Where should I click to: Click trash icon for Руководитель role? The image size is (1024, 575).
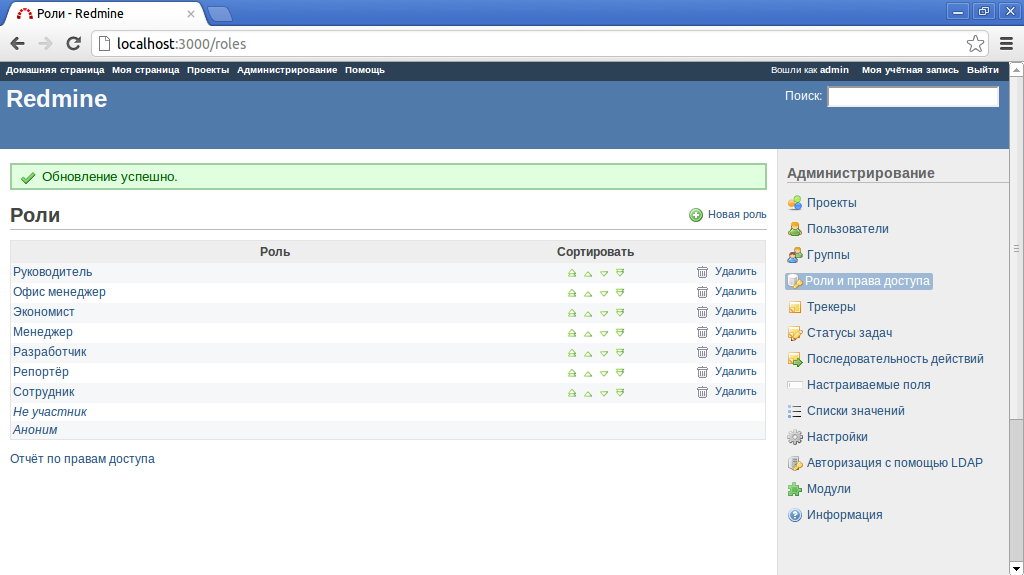pos(702,272)
